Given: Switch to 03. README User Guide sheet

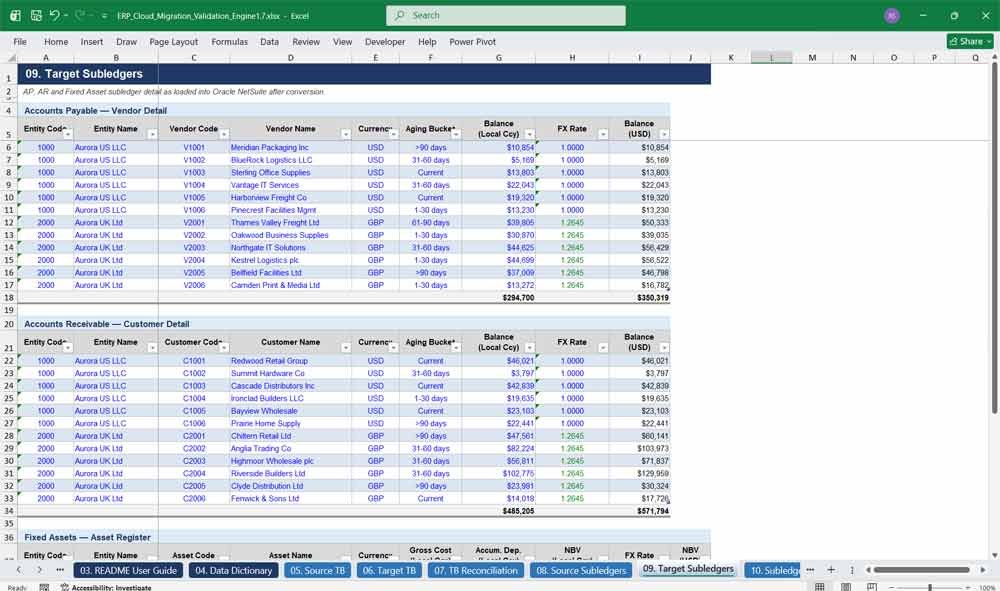Looking at the screenshot, I should click(128, 571).
